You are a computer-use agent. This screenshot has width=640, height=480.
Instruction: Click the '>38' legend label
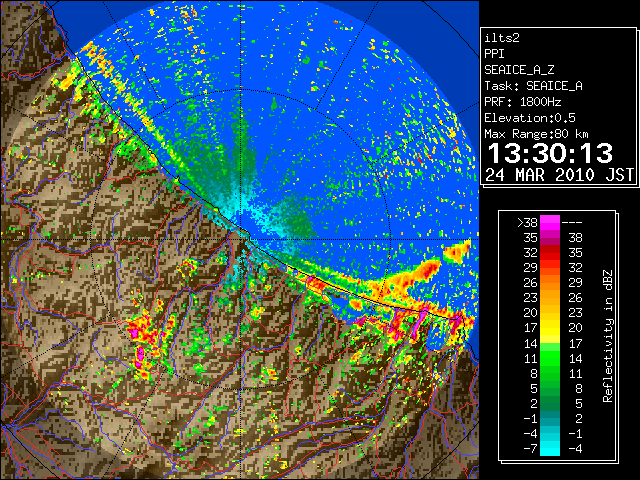527,222
